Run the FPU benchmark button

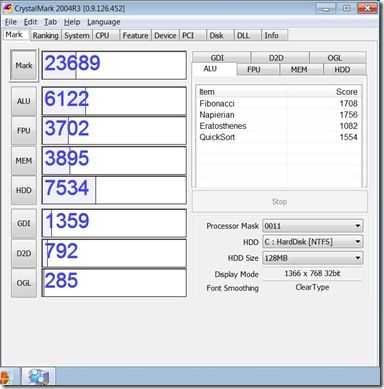coord(24,131)
